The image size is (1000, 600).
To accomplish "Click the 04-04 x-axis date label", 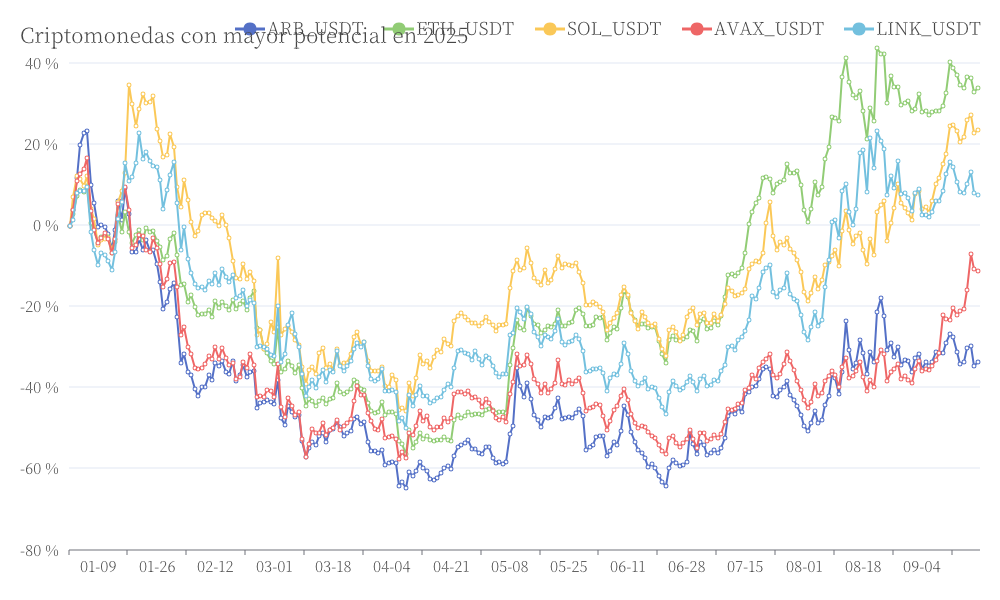I will pyautogui.click(x=392, y=567).
